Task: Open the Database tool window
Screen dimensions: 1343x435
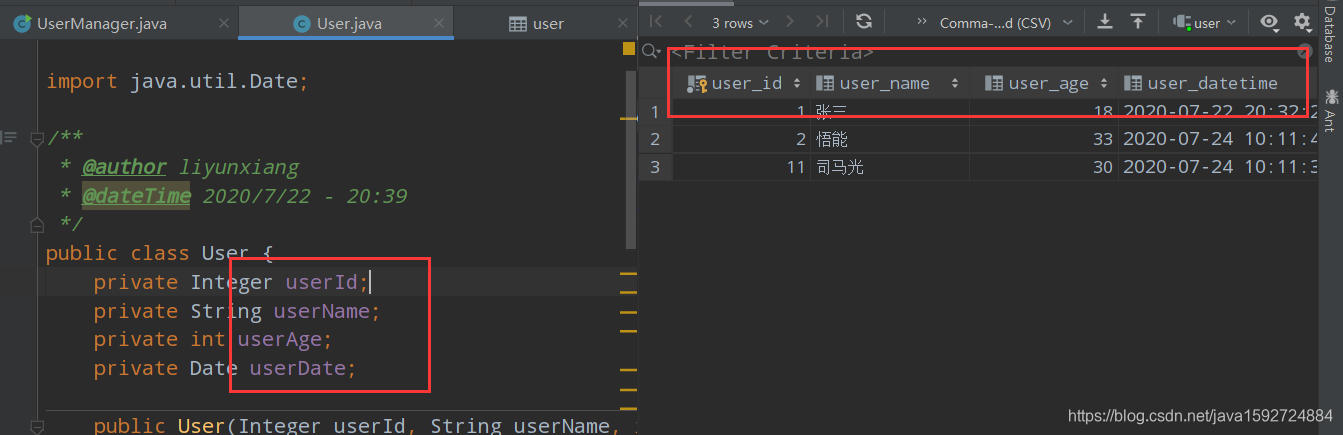Action: [1329, 35]
